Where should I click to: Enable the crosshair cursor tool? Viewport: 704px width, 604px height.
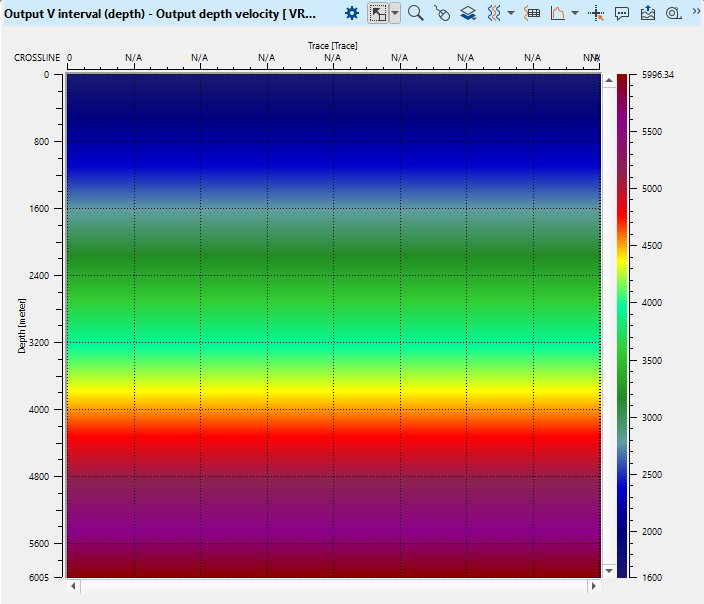click(x=597, y=13)
